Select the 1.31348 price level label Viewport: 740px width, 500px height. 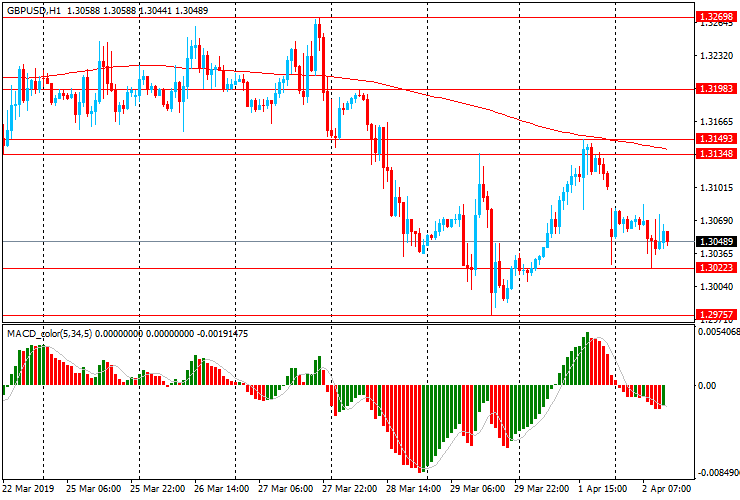(x=716, y=153)
